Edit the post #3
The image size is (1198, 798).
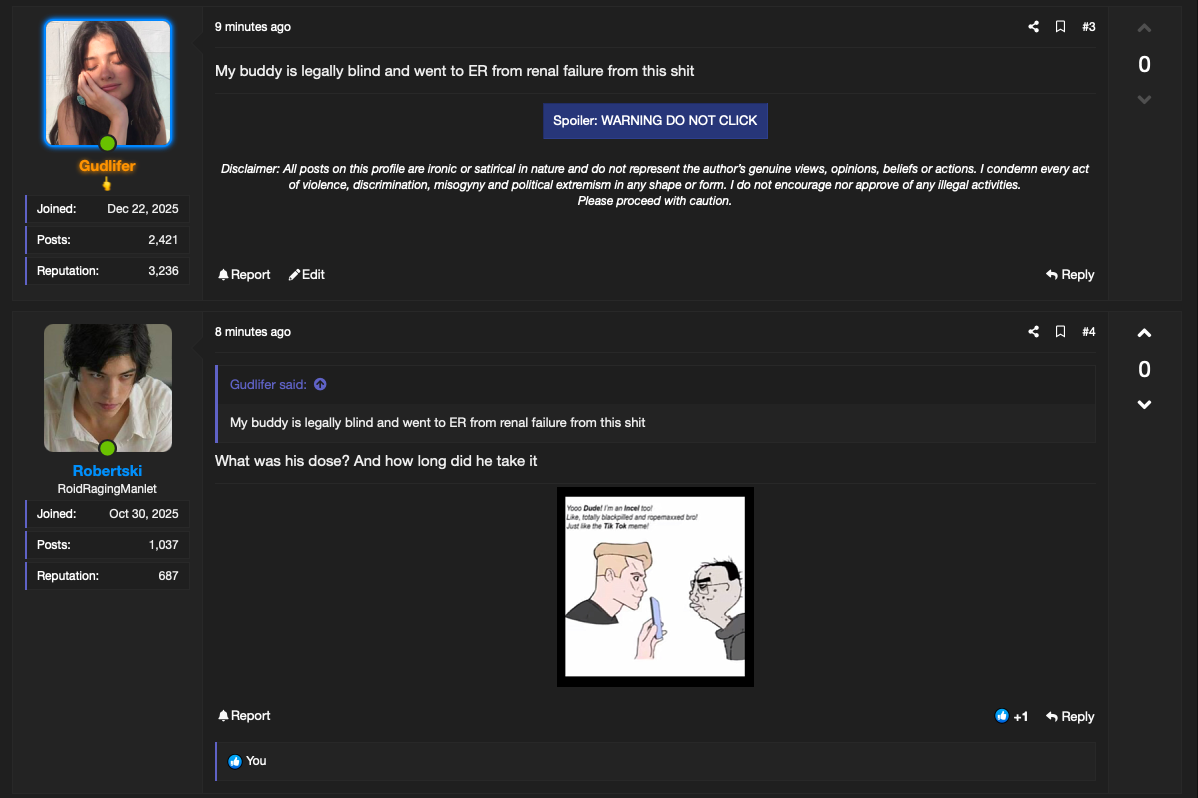(306, 274)
